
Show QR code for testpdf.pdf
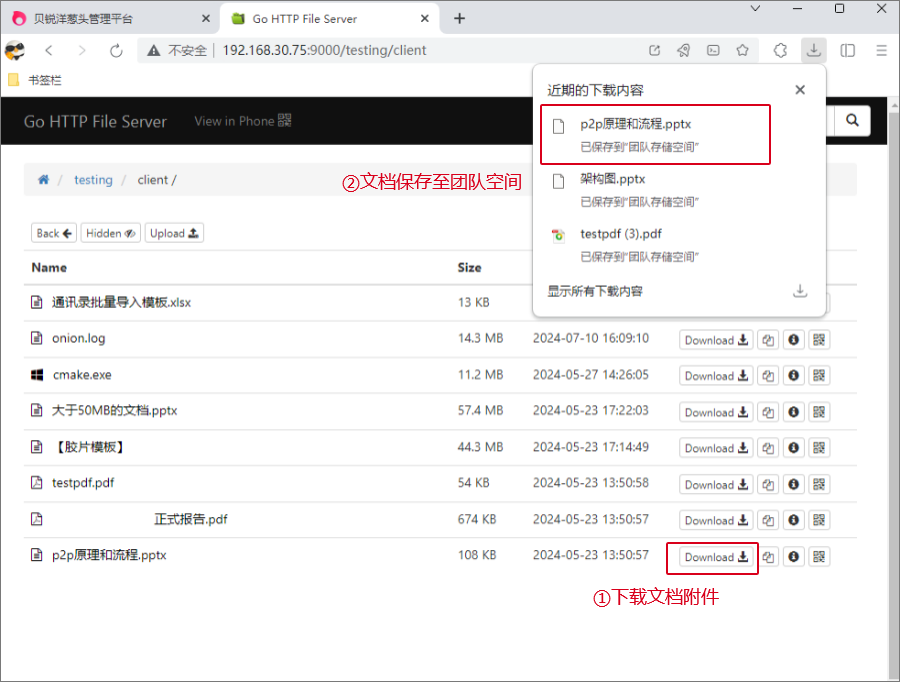click(819, 485)
